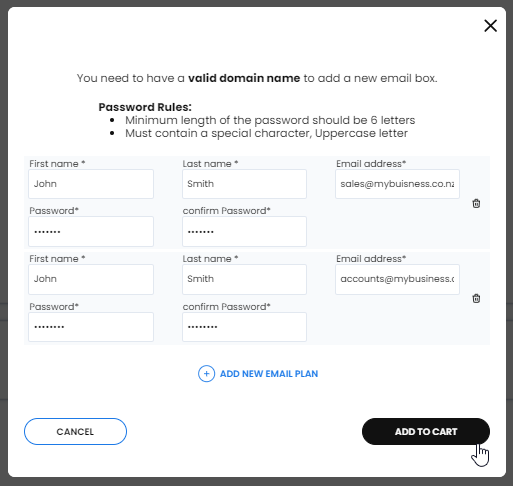Focus the first row Last name field
The height and width of the screenshot is (486, 513).
244,184
